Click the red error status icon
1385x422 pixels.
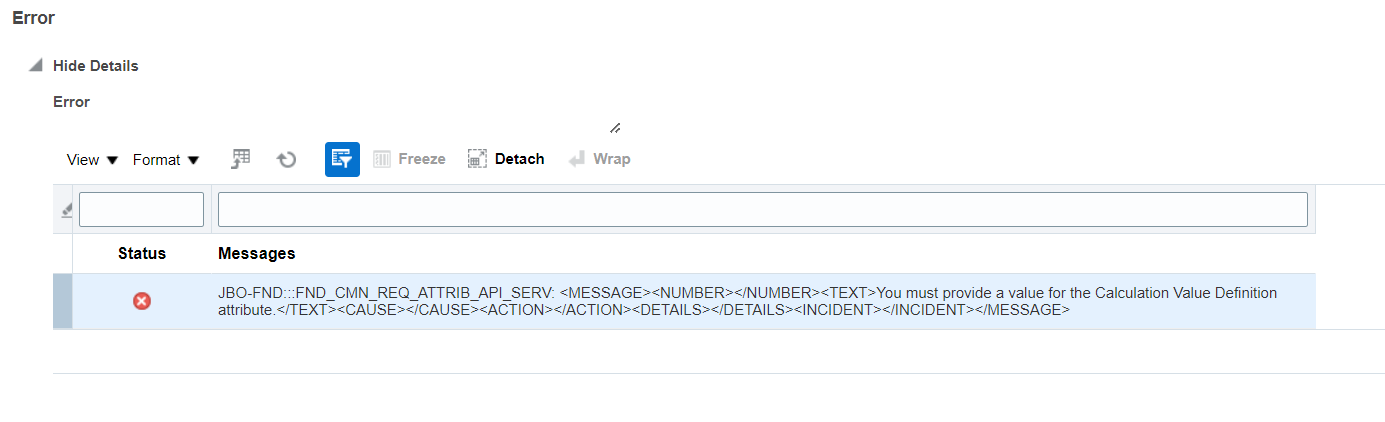pyautogui.click(x=142, y=301)
